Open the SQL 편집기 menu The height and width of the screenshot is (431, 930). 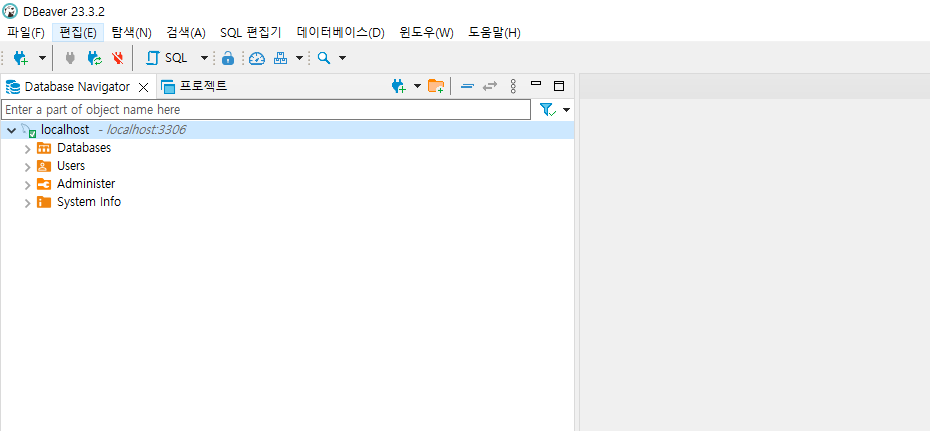(251, 33)
